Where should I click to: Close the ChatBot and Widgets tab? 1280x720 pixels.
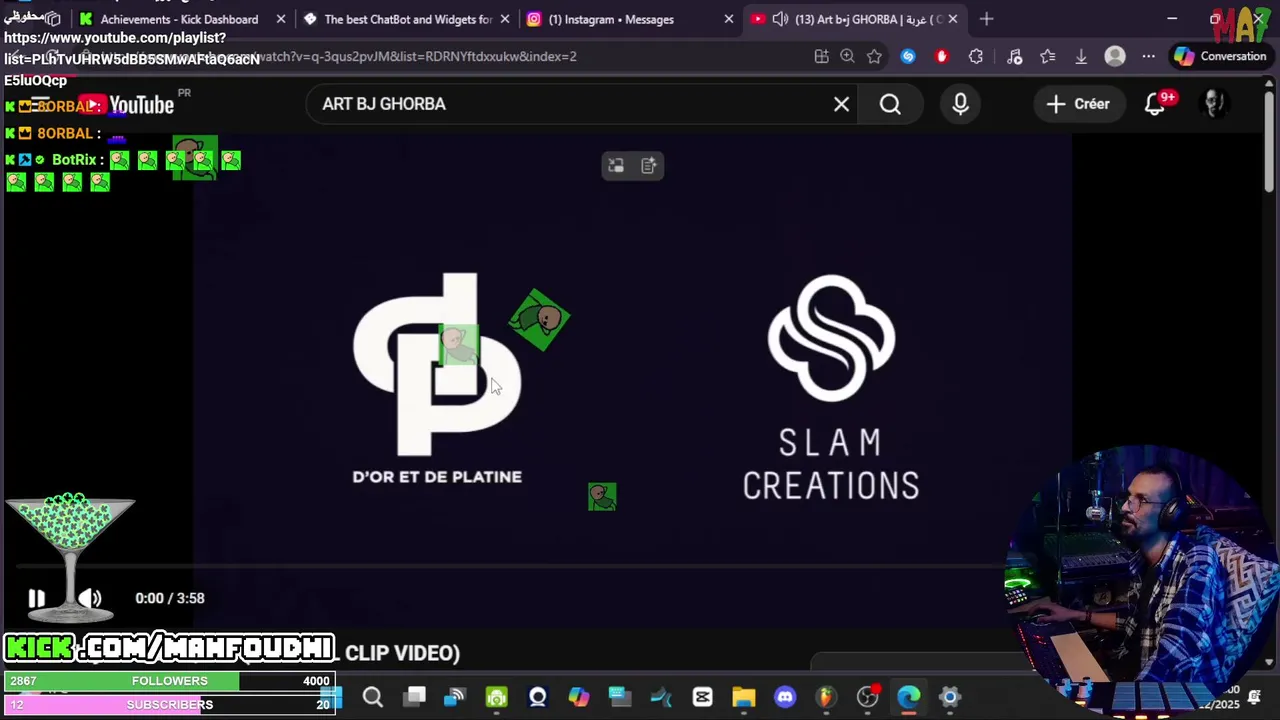click(505, 19)
